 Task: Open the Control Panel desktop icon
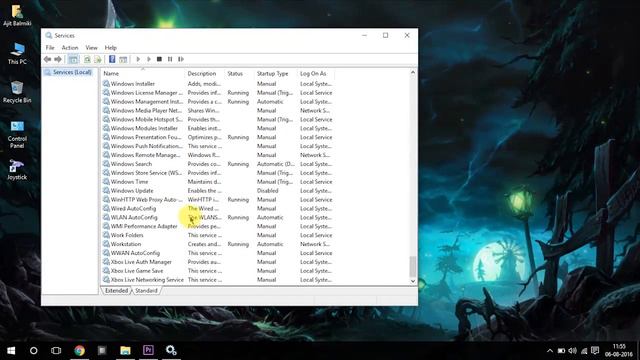(17, 135)
